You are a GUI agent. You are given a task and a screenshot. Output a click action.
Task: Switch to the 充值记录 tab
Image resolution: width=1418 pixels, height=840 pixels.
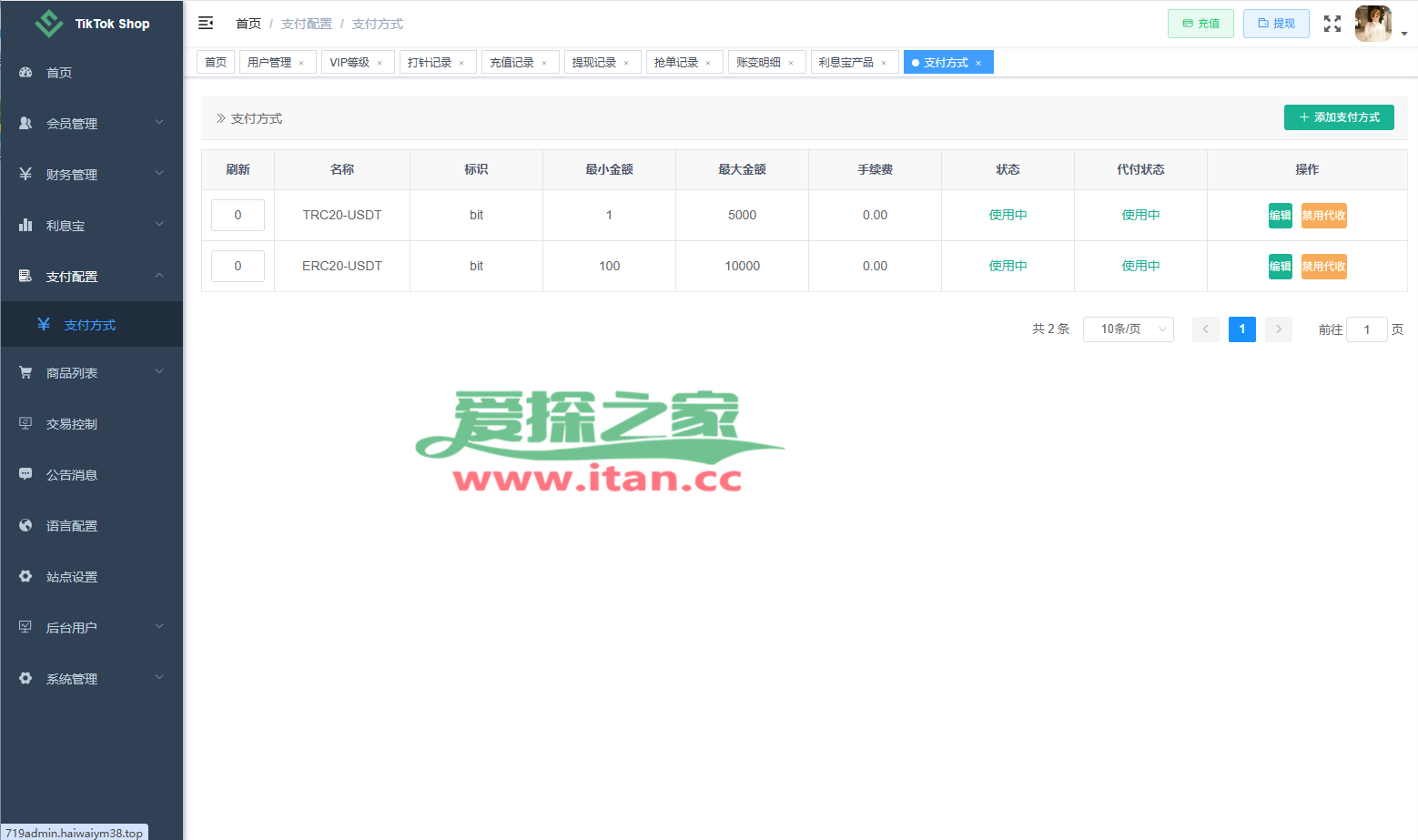click(512, 62)
